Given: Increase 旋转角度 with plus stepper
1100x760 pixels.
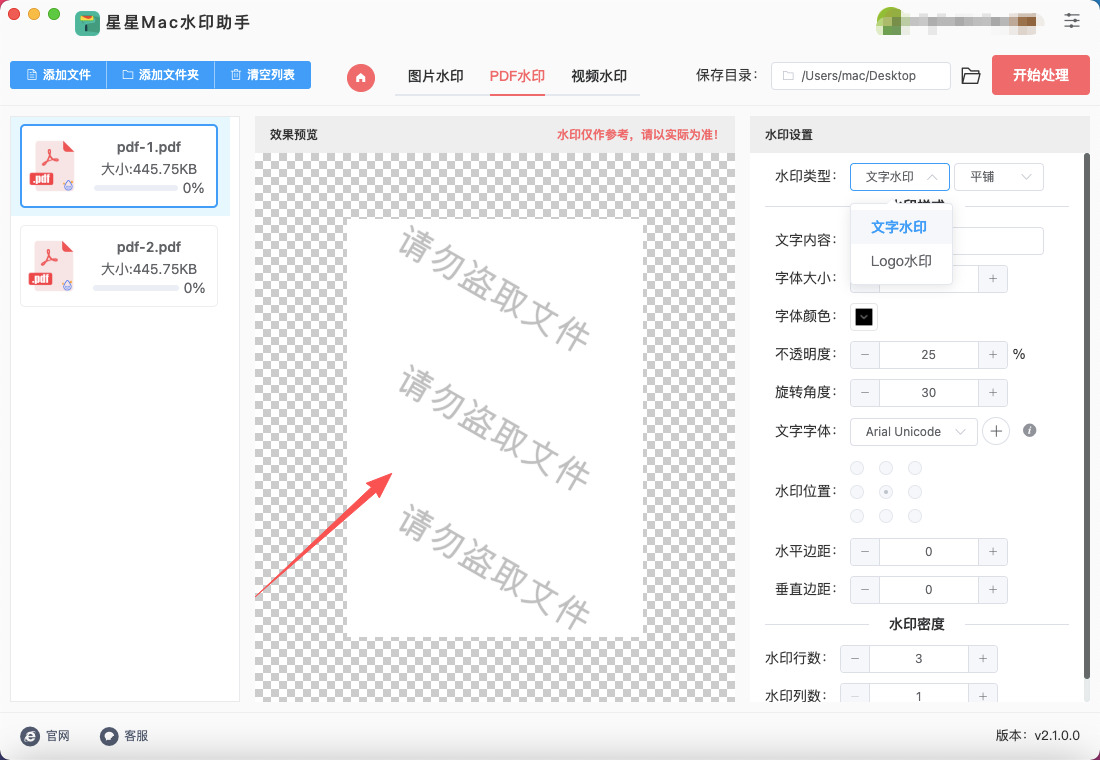Looking at the screenshot, I should [x=992, y=393].
